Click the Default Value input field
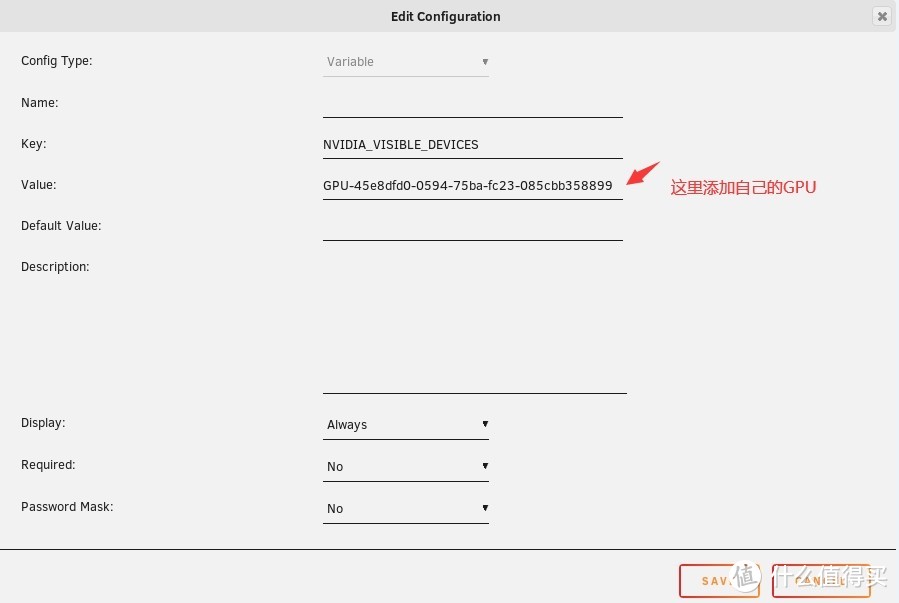 (473, 227)
